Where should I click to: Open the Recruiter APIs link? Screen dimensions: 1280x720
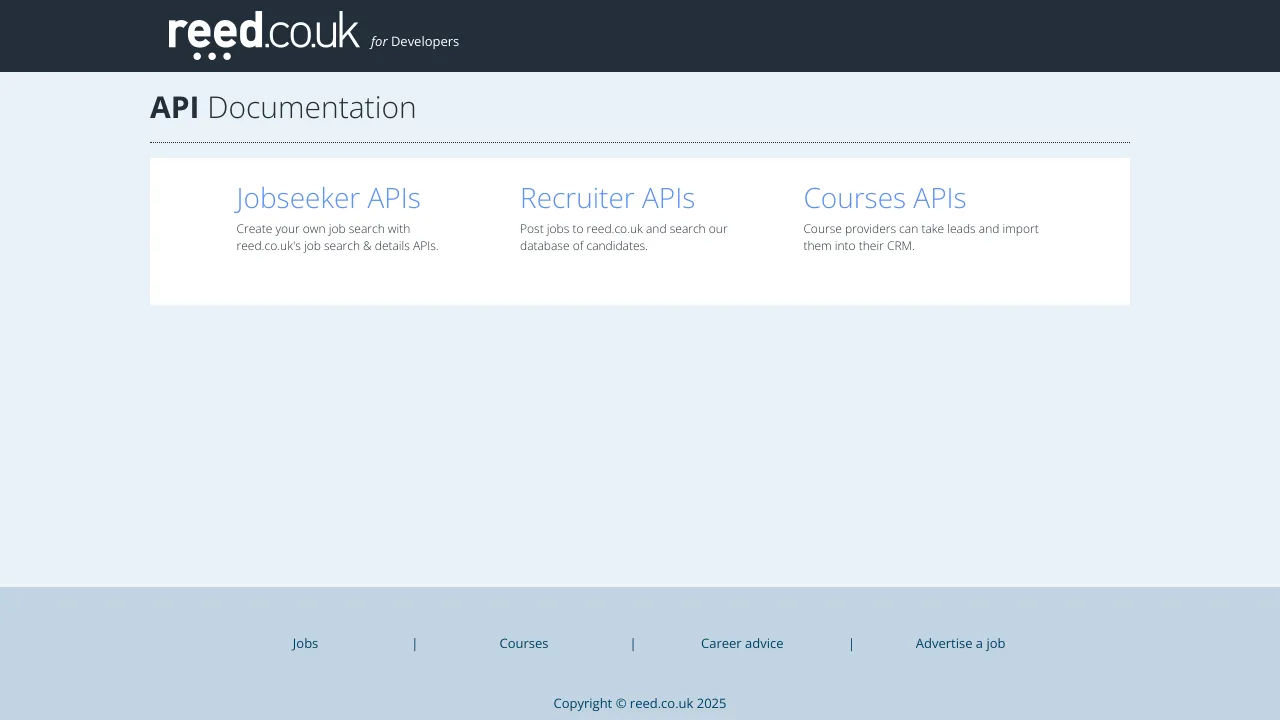607,198
